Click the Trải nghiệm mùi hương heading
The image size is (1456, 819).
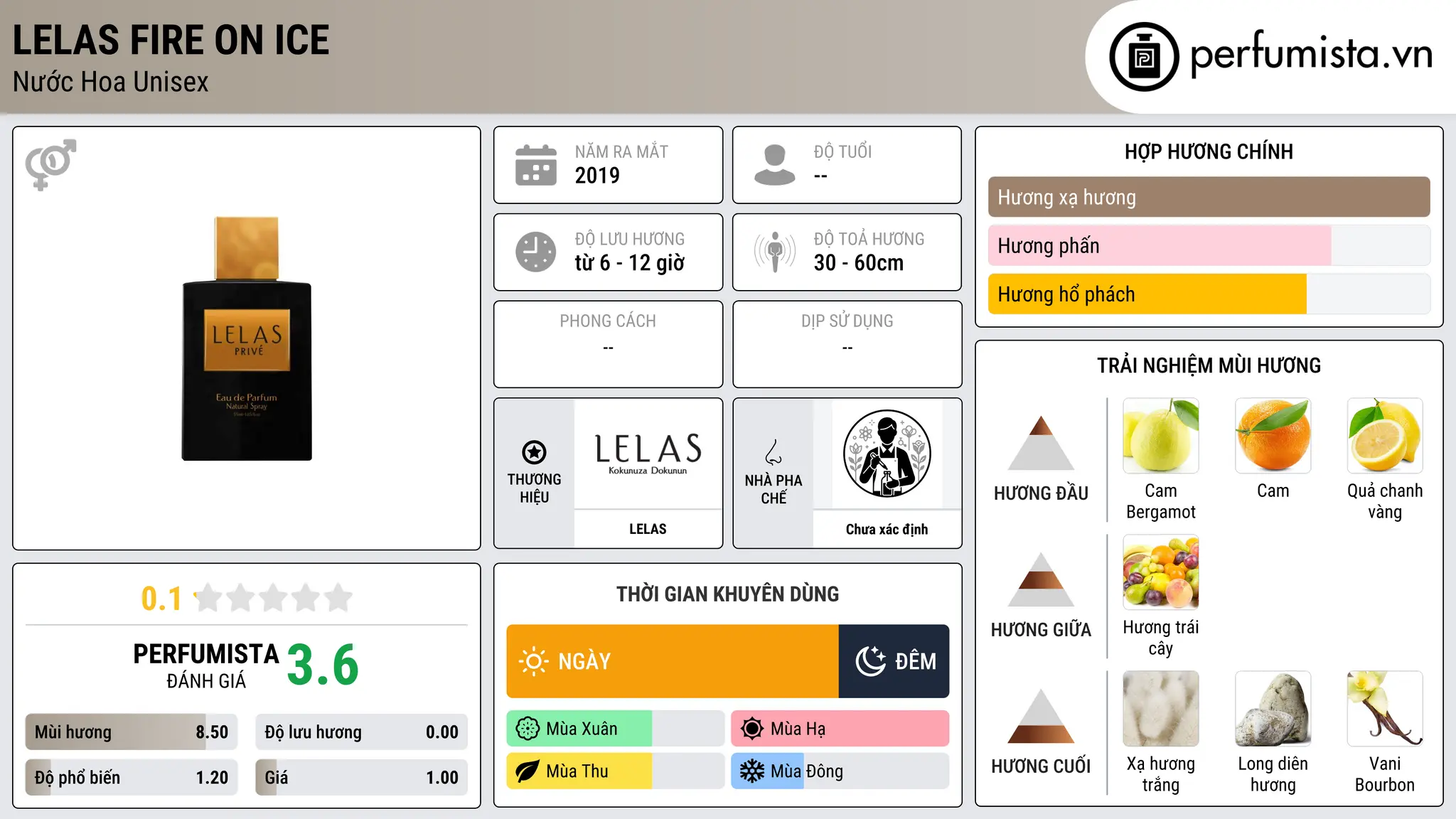[1209, 365]
